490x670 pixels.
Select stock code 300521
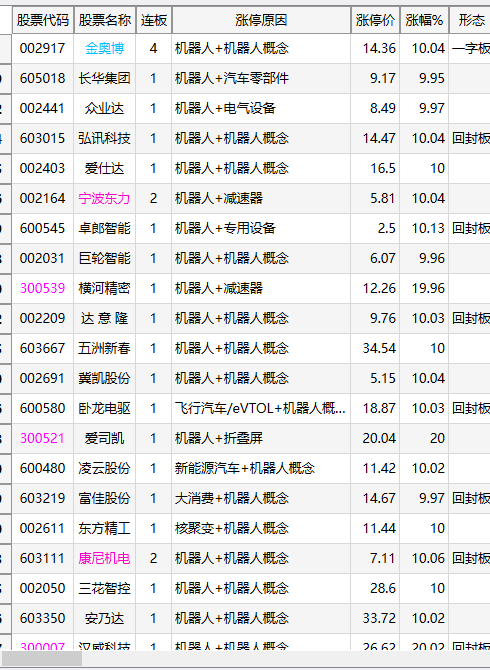coord(43,438)
